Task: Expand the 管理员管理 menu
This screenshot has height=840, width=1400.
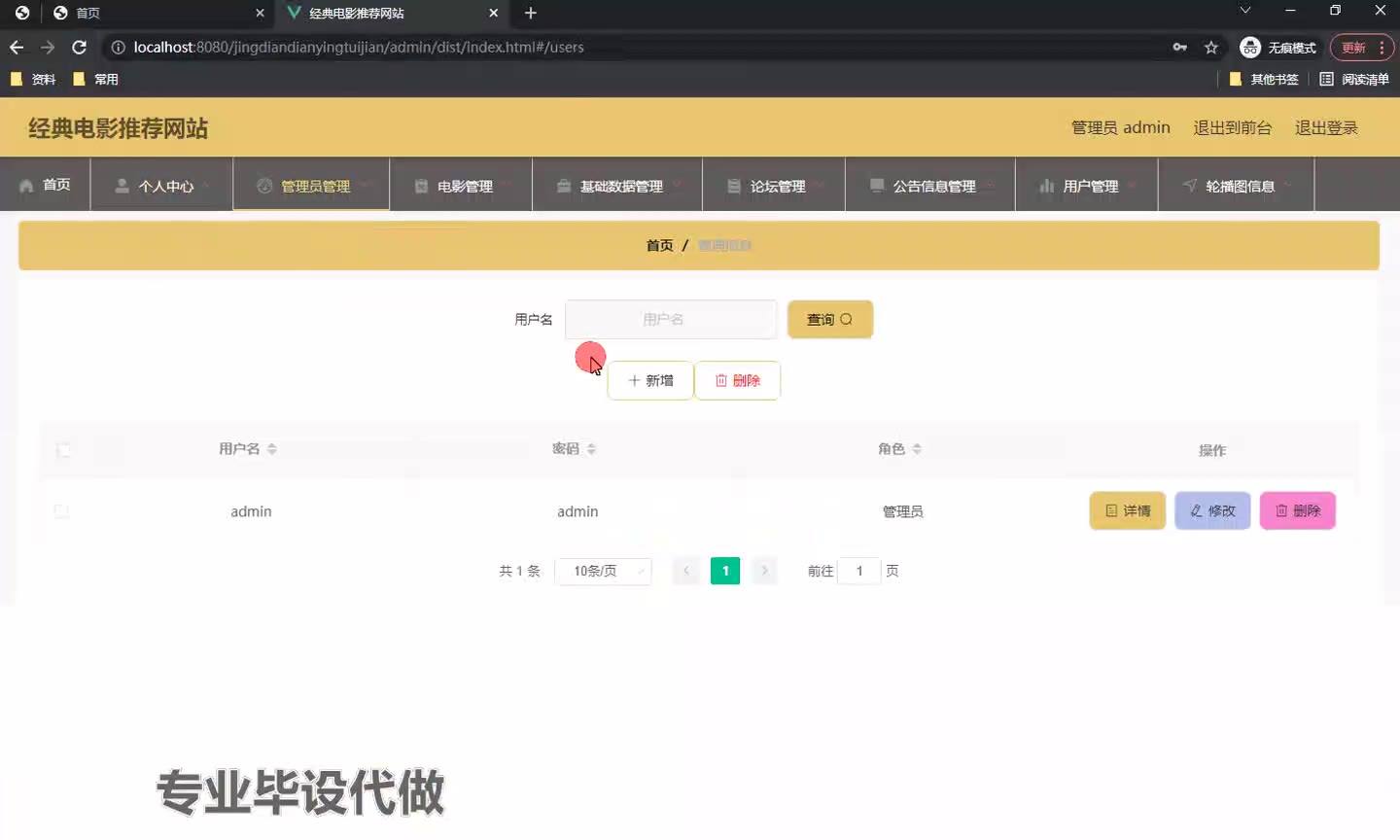Action: pyautogui.click(x=311, y=185)
